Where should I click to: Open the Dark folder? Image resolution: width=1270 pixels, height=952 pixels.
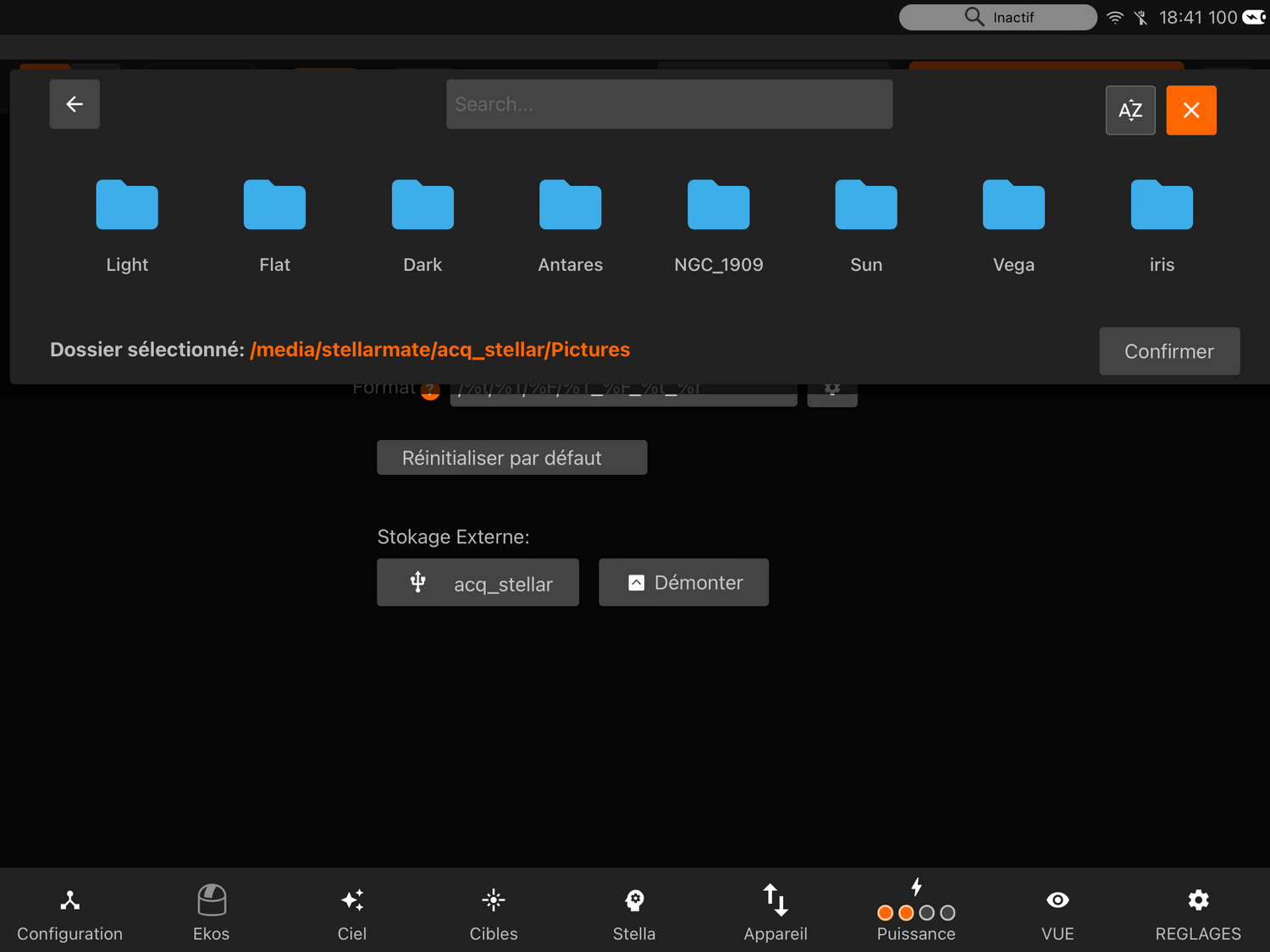(422, 226)
